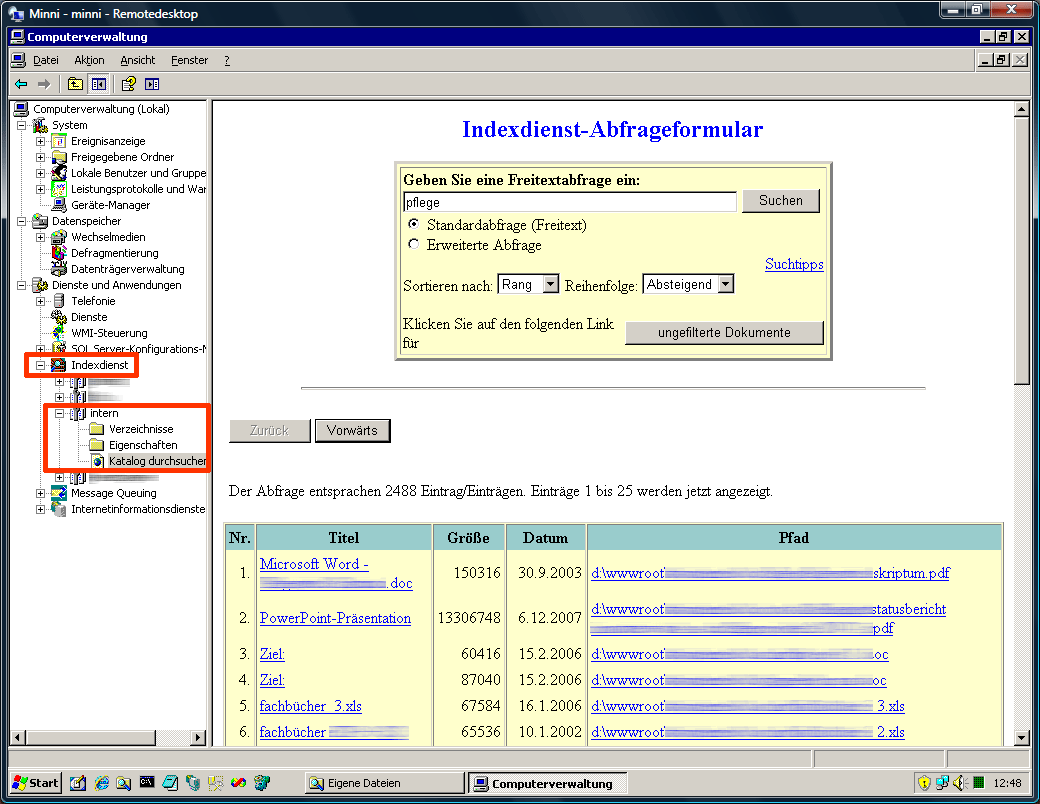Click the free text query input field
This screenshot has width=1040, height=804.
click(569, 202)
